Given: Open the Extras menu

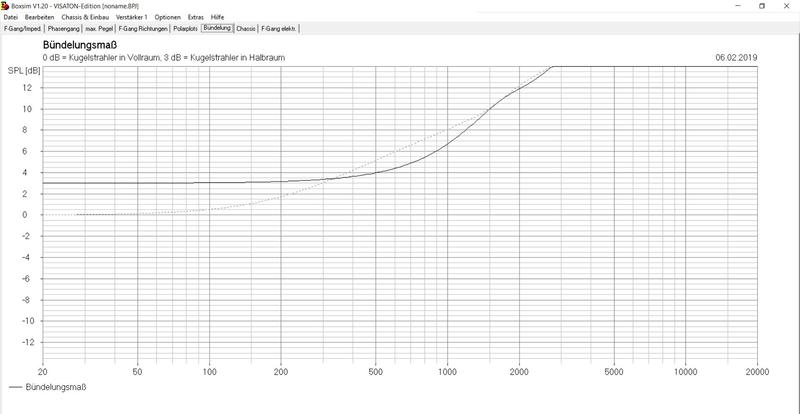Looking at the screenshot, I should 195,17.
